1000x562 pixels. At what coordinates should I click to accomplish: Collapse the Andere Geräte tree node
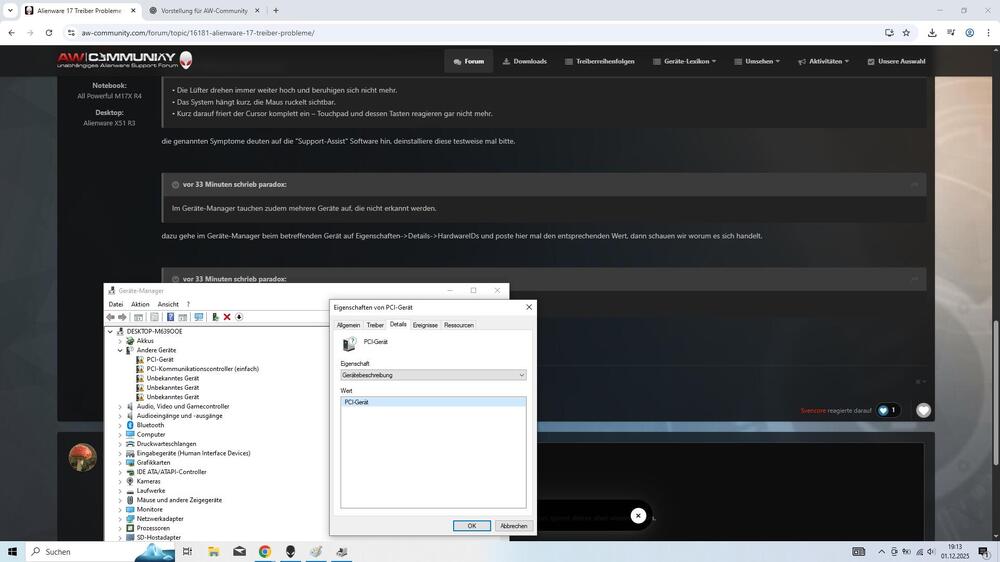(120, 350)
